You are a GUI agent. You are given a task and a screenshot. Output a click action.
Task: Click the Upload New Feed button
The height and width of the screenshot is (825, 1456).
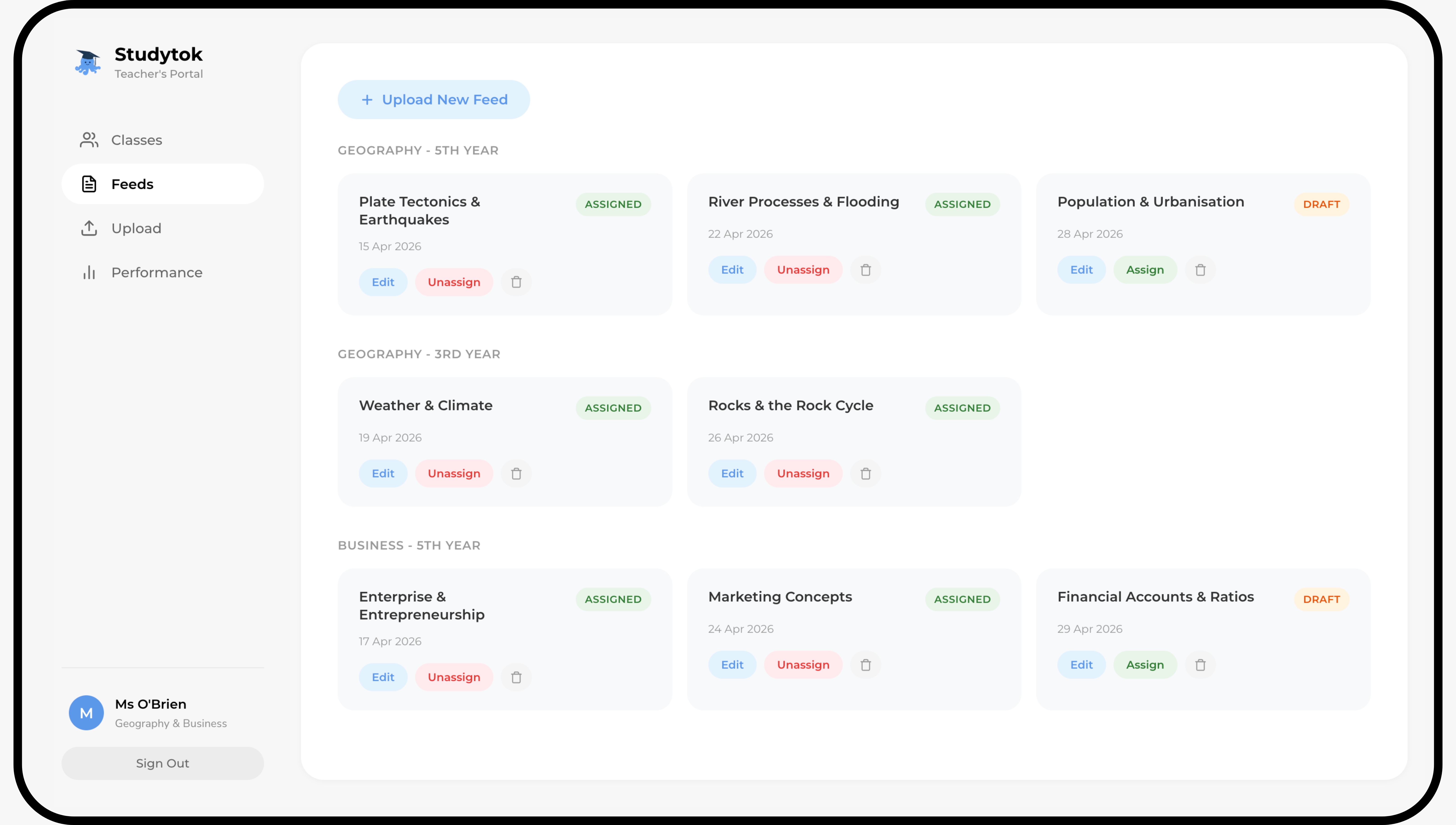click(434, 100)
